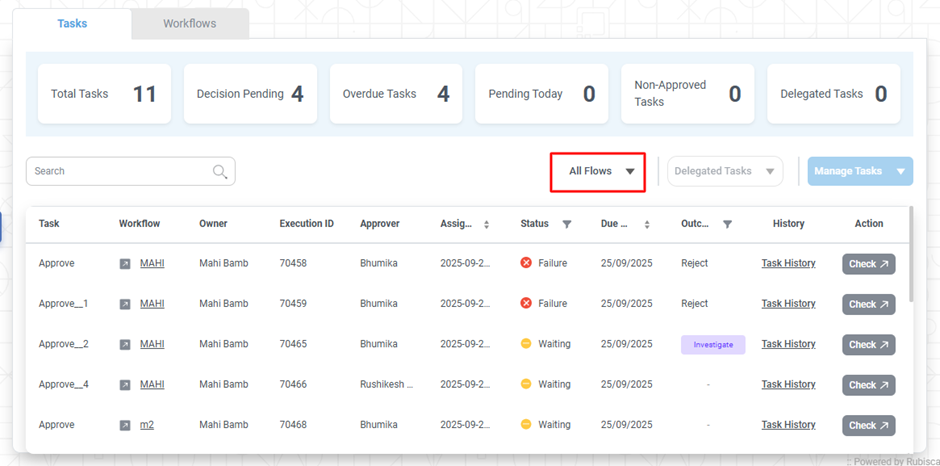
Task: Click inside the Search input field
Action: click(118, 172)
